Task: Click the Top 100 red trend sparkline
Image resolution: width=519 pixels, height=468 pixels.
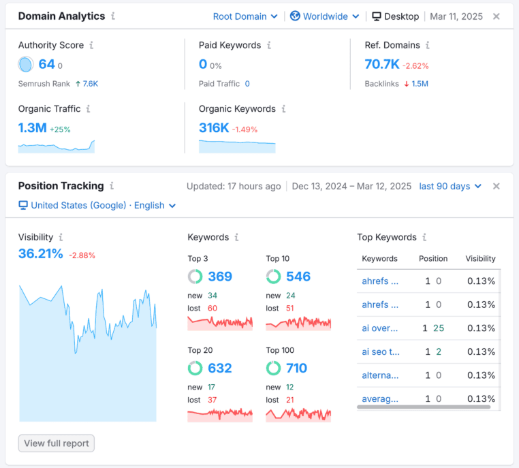Action: pos(298,415)
